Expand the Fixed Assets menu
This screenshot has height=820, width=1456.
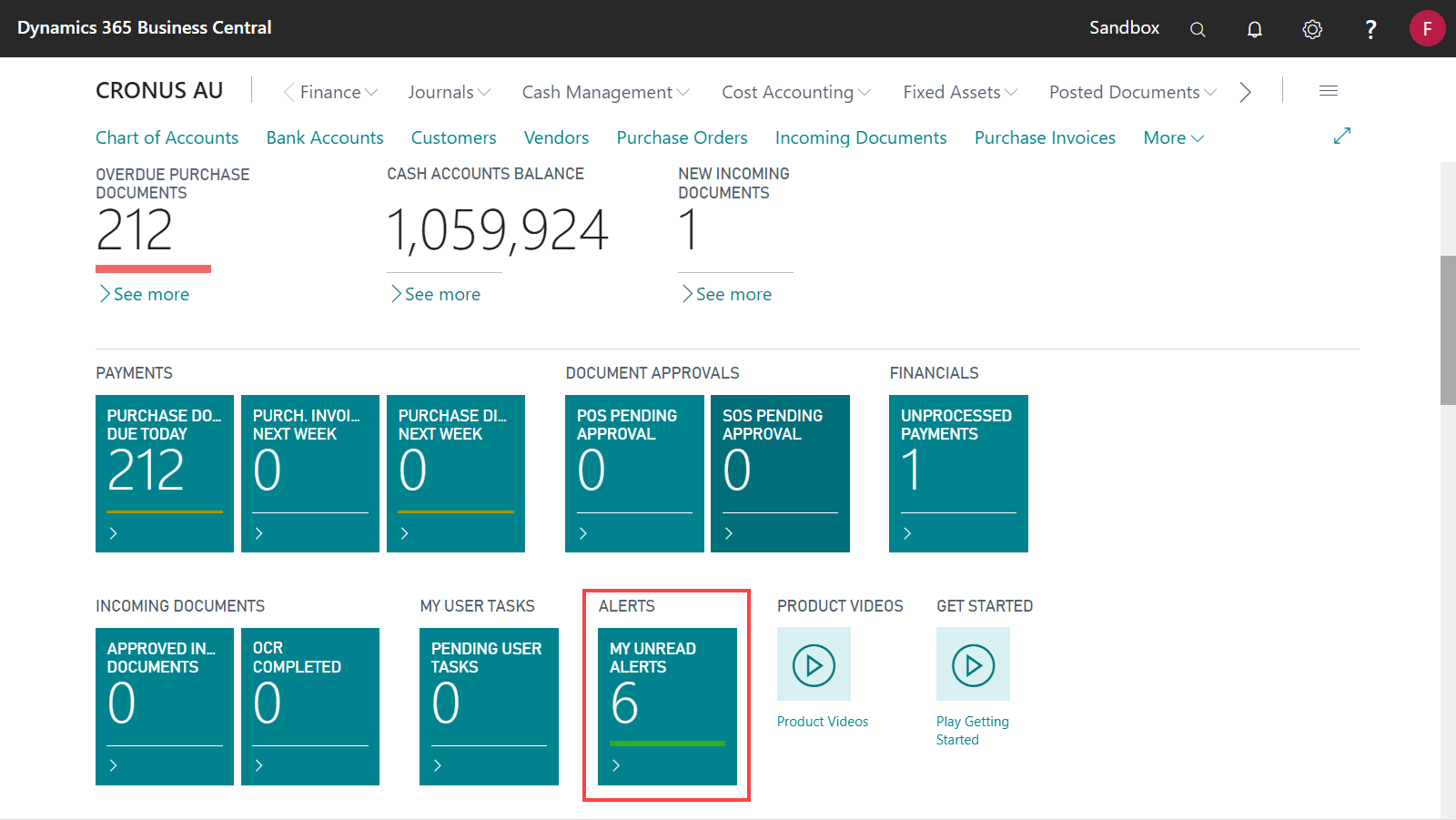click(x=960, y=92)
